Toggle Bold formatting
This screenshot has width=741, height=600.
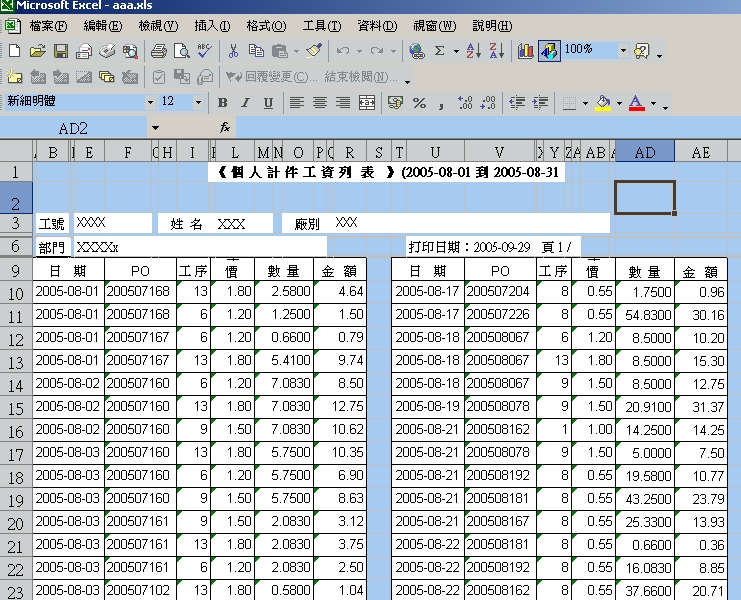point(222,103)
